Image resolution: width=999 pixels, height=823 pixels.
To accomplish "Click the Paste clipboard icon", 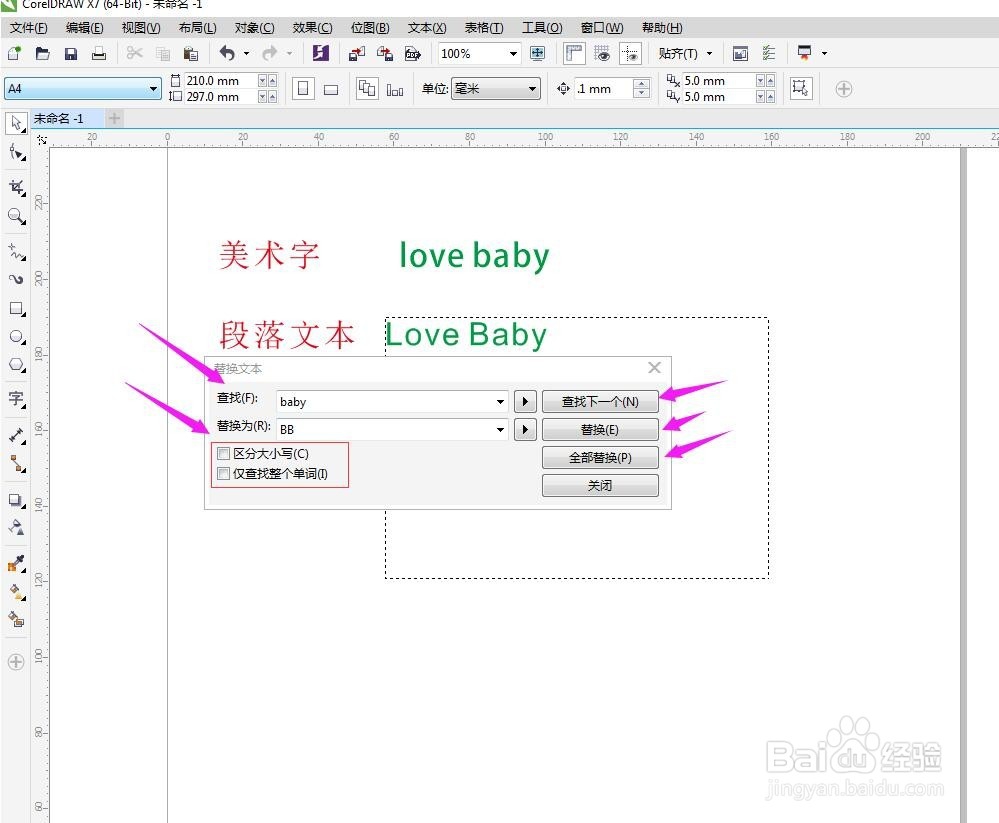I will click(190, 54).
